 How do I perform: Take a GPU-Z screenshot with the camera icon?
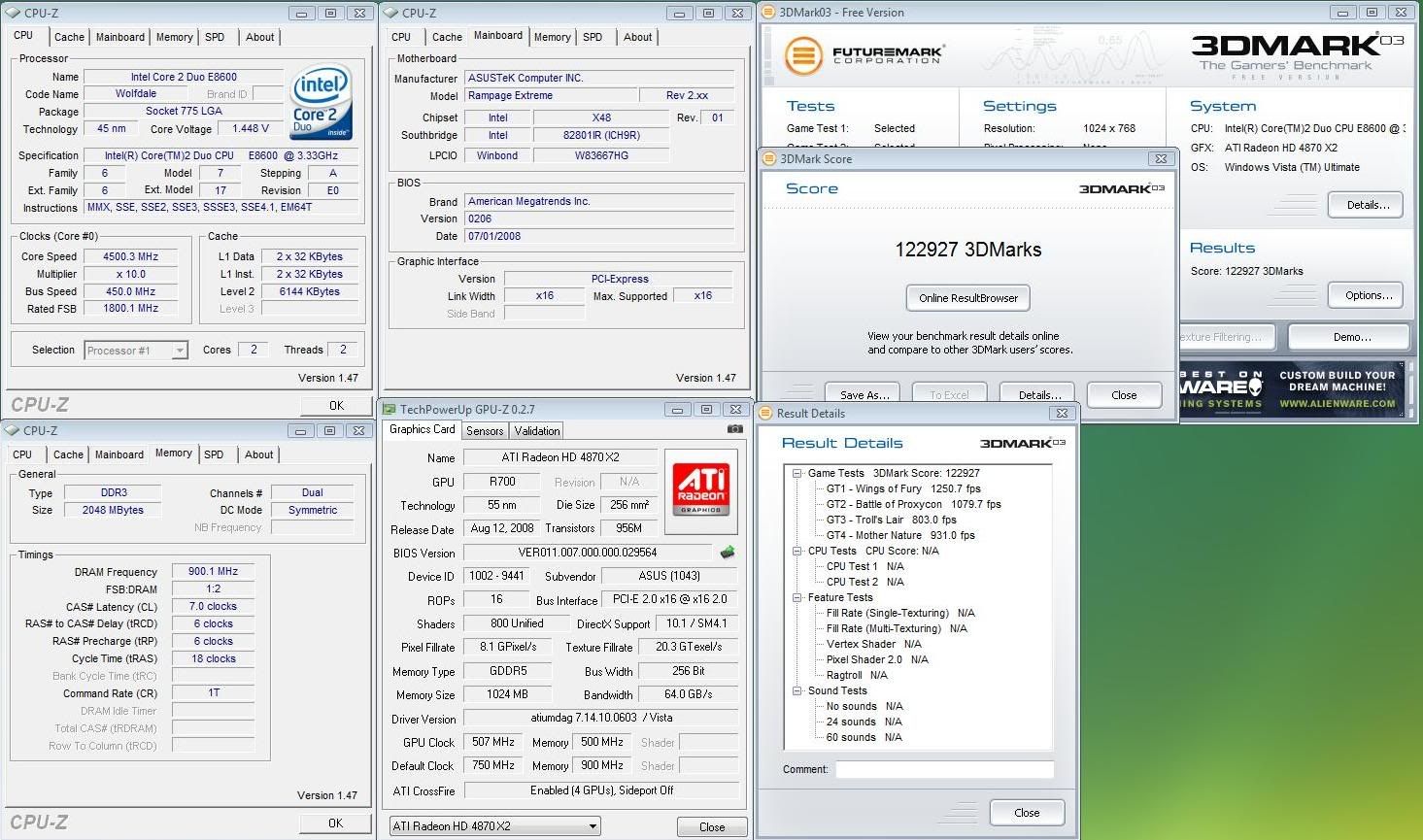[735, 429]
